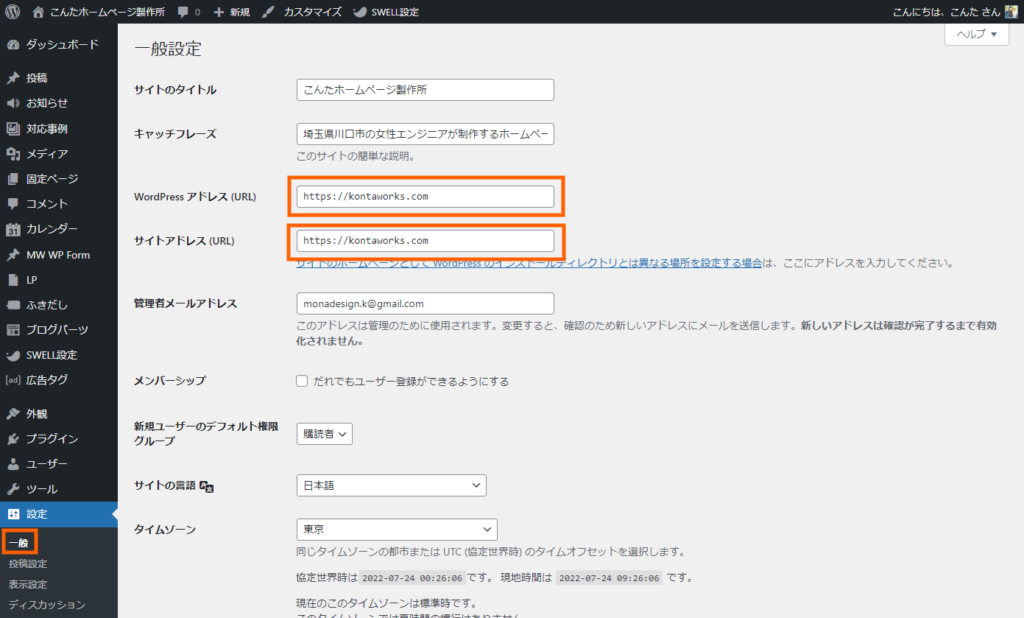Screen dimensions: 1024x618
Task: Open ブログパーツ menu item
Action: pyautogui.click(x=57, y=330)
